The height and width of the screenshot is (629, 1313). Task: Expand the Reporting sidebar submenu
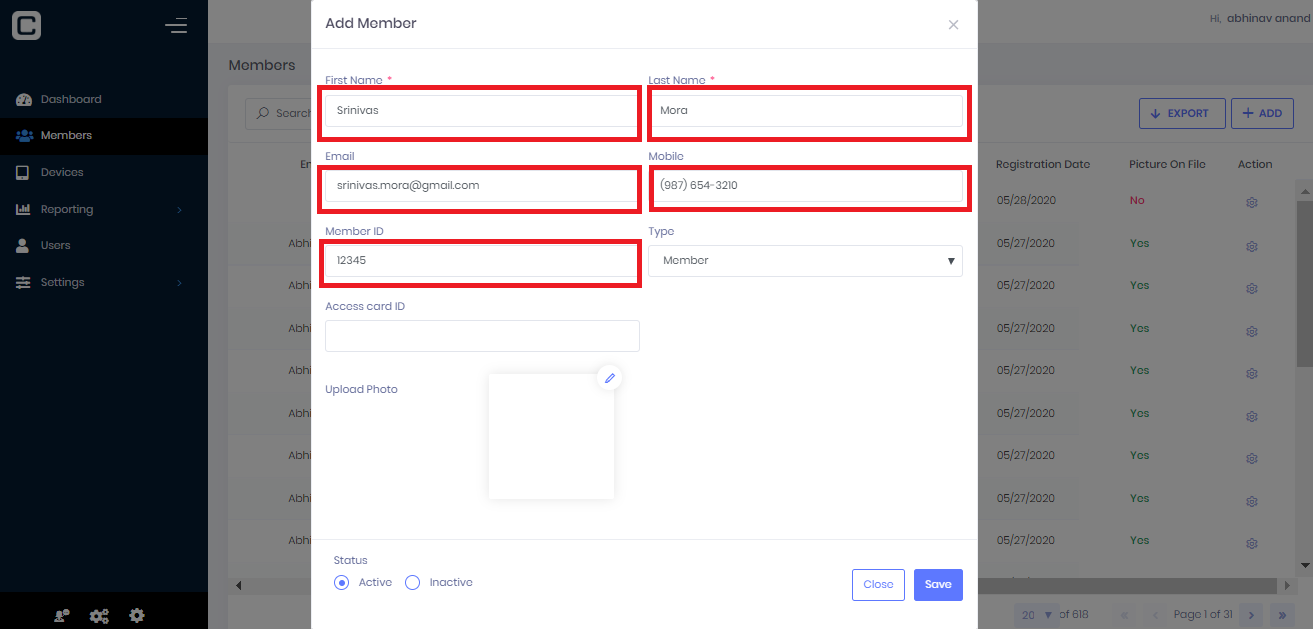point(179,210)
